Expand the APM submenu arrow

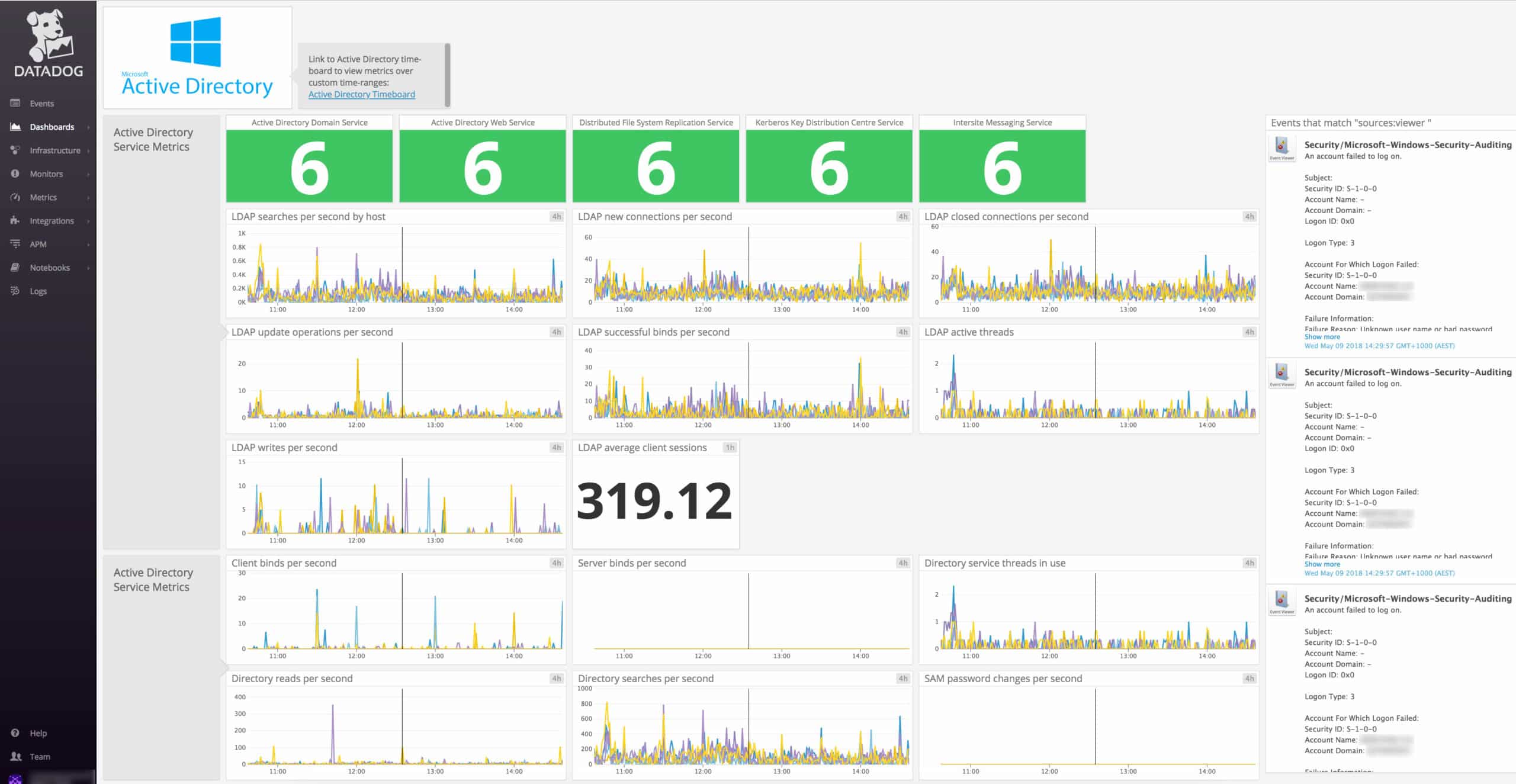pyautogui.click(x=88, y=244)
